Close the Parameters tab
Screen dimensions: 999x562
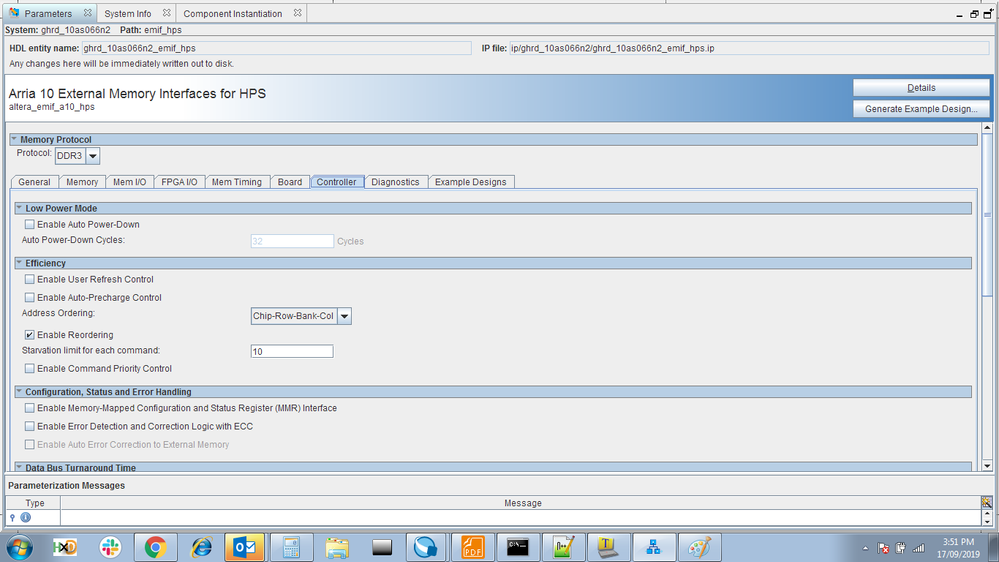point(88,13)
